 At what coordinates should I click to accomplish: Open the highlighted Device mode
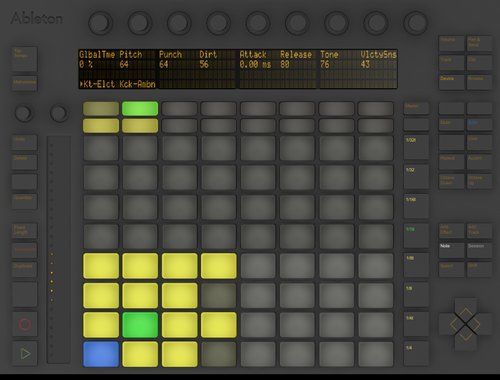point(451,82)
